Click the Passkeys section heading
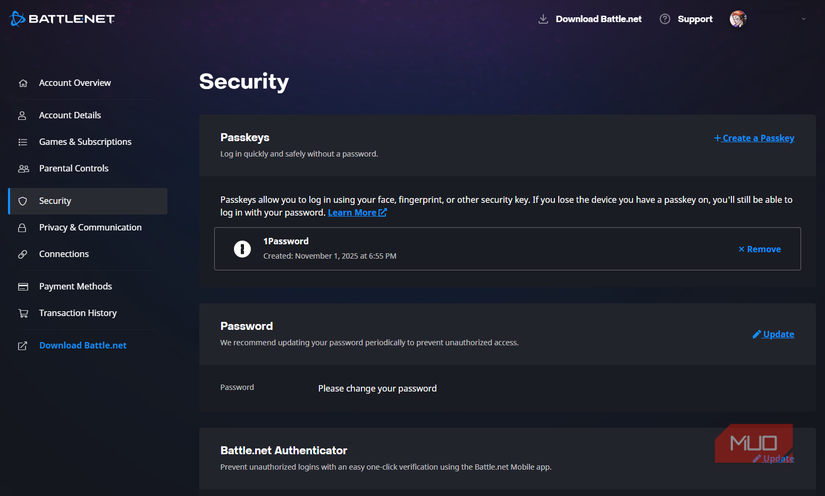This screenshot has width=825, height=496. [245, 137]
